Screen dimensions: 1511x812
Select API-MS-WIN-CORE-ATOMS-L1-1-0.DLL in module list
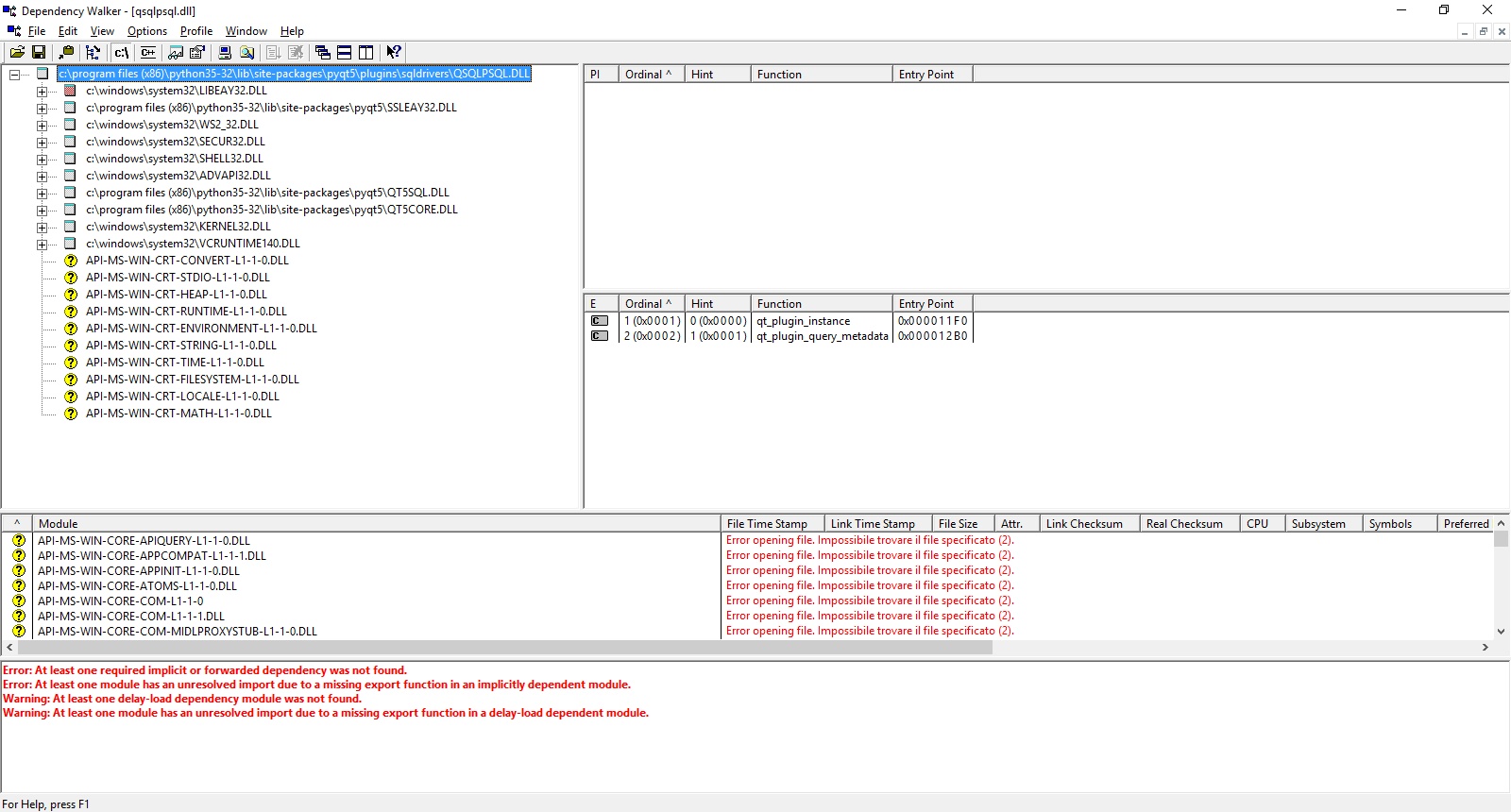(x=137, y=586)
